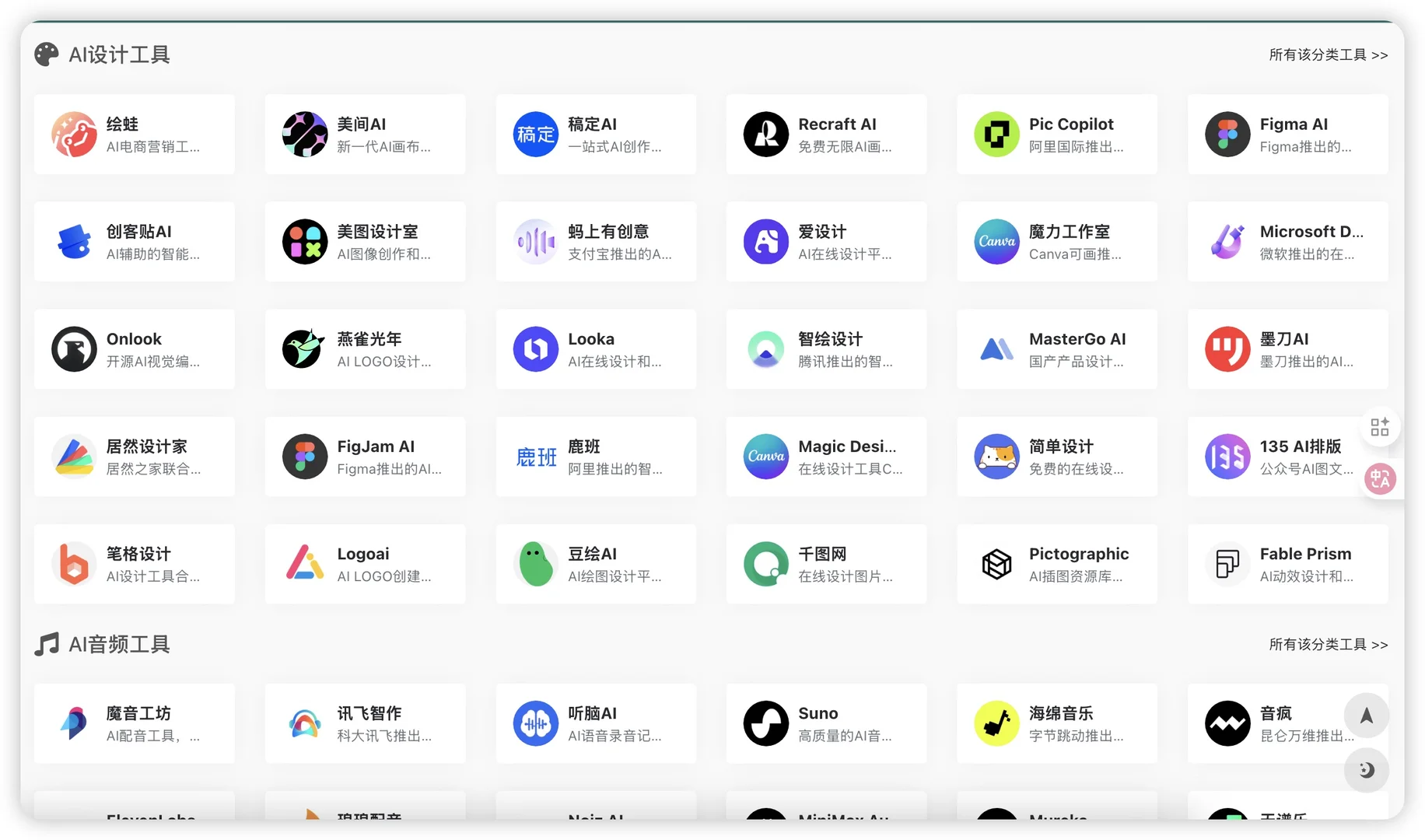Click the description text AI语音录音记...
Screen dimensions: 1425x840
coord(614,736)
